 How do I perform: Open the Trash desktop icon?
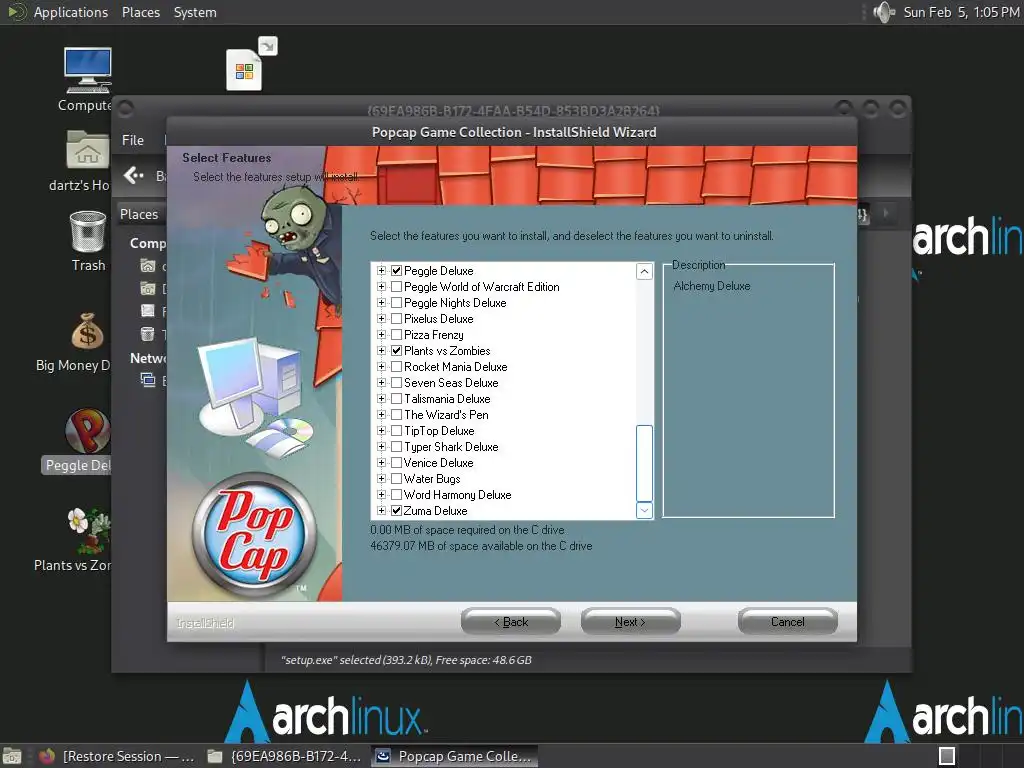click(88, 232)
